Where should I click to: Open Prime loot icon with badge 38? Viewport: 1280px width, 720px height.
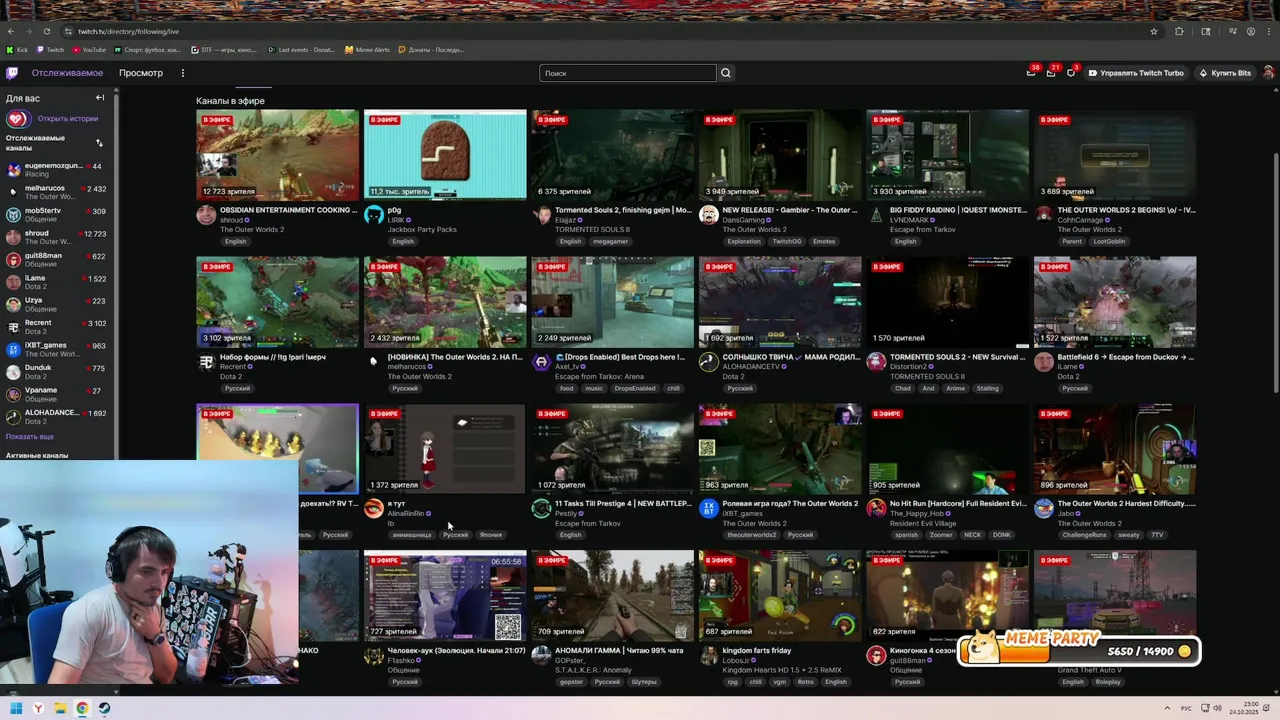pos(1031,73)
